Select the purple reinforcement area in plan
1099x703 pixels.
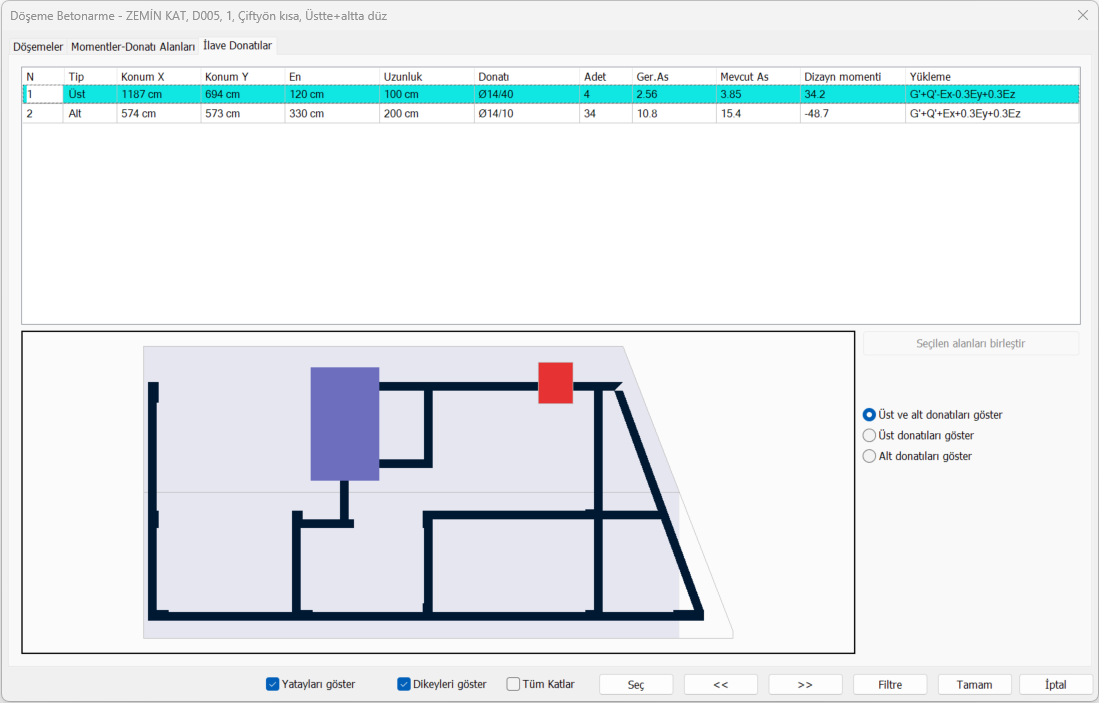(345, 424)
